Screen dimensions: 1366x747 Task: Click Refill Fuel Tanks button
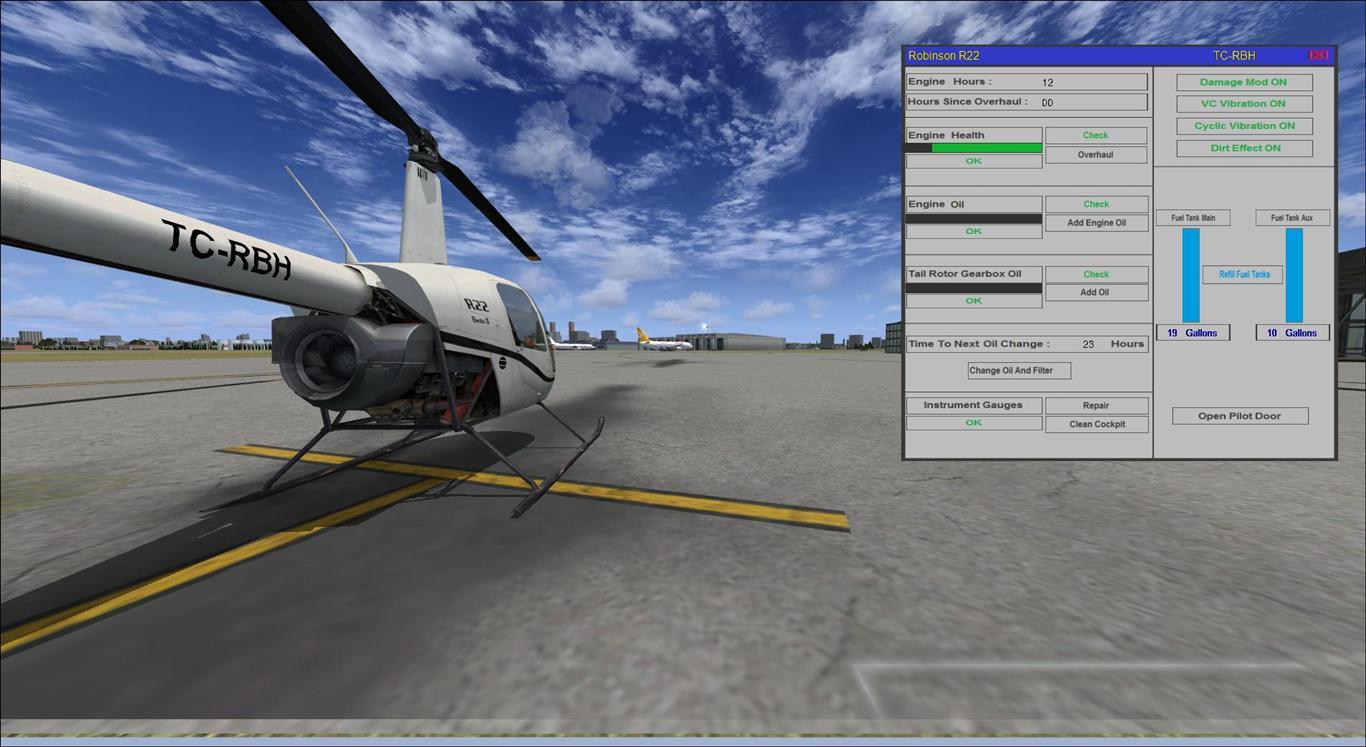click(x=1244, y=274)
